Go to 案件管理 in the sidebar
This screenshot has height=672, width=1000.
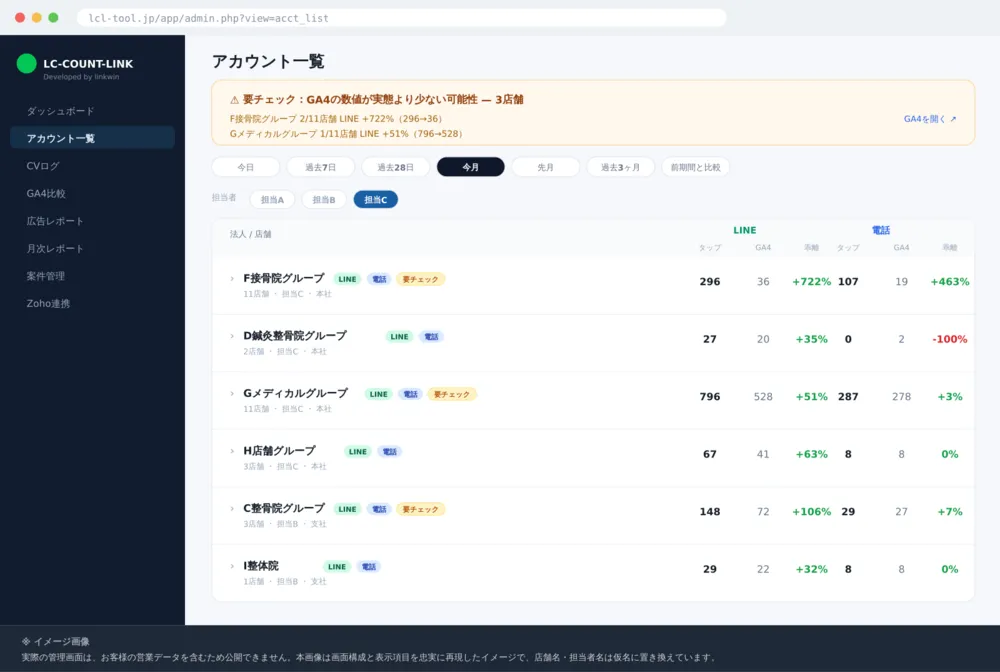(x=45, y=276)
